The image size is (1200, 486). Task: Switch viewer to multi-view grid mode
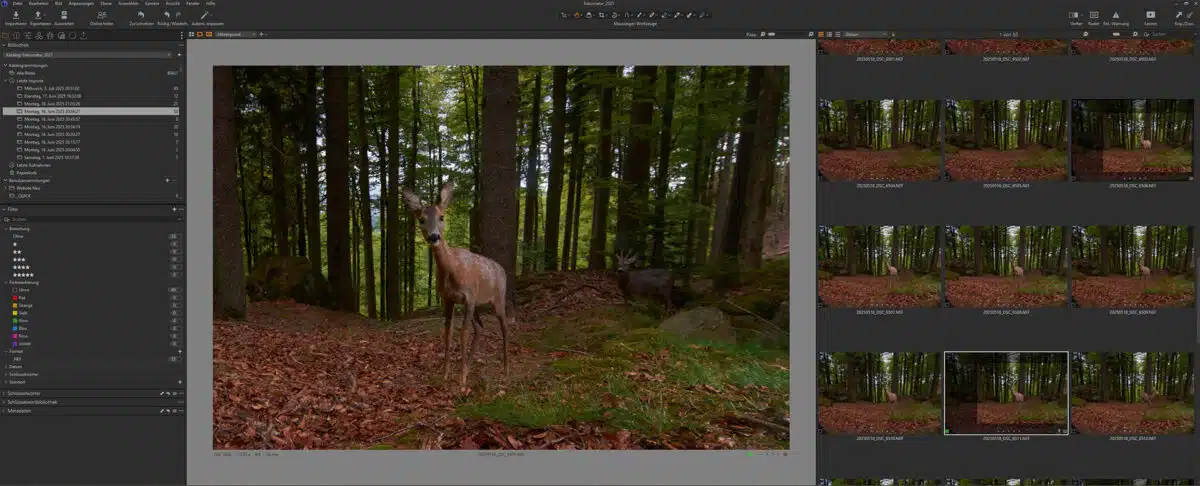point(191,34)
